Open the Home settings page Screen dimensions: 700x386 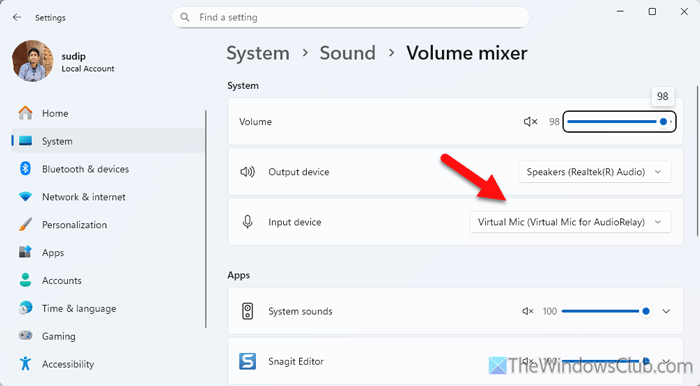(108, 113)
